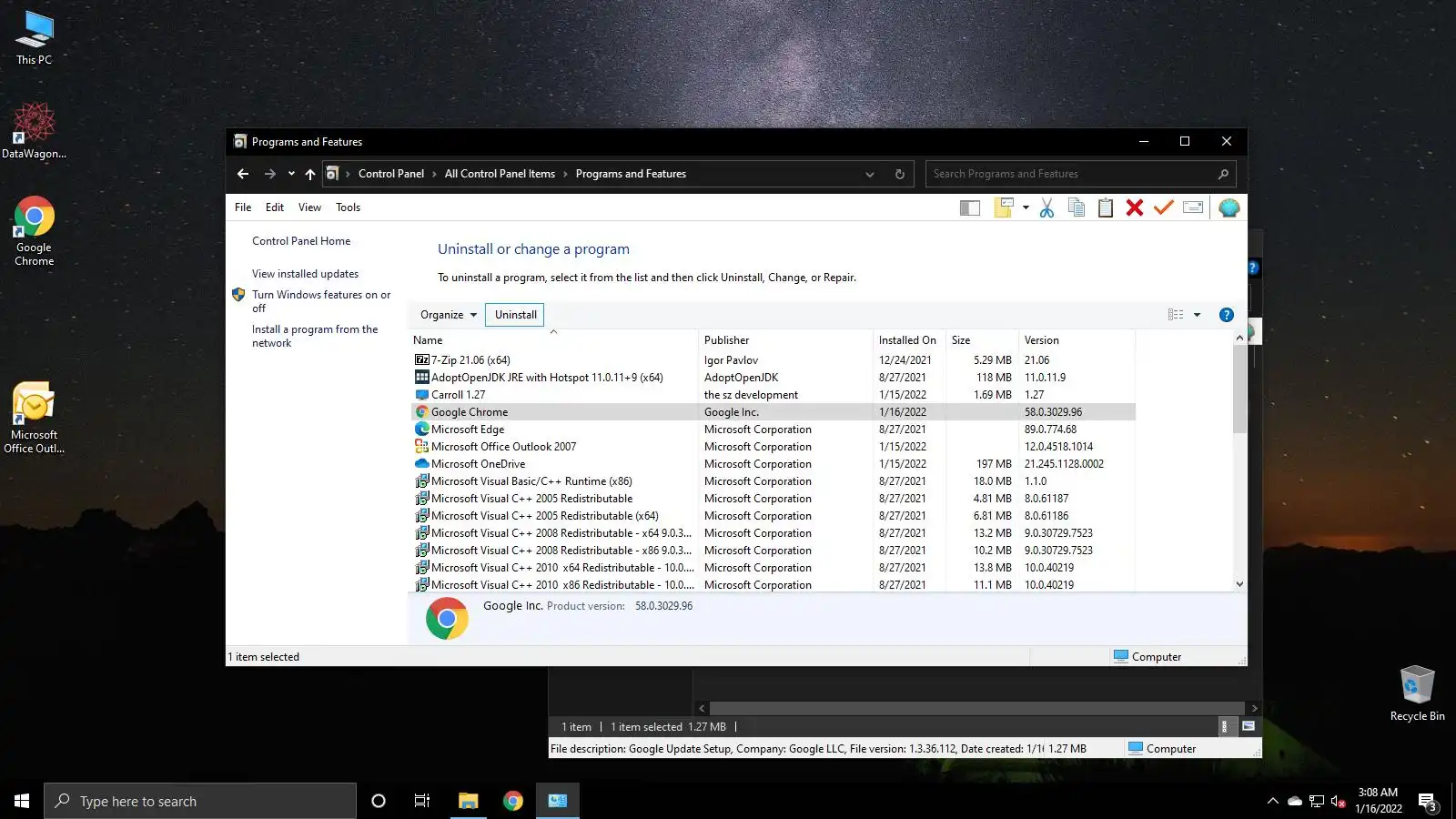Open View installed updates link
Screen dimensions: 1456x819
click(x=305, y=274)
